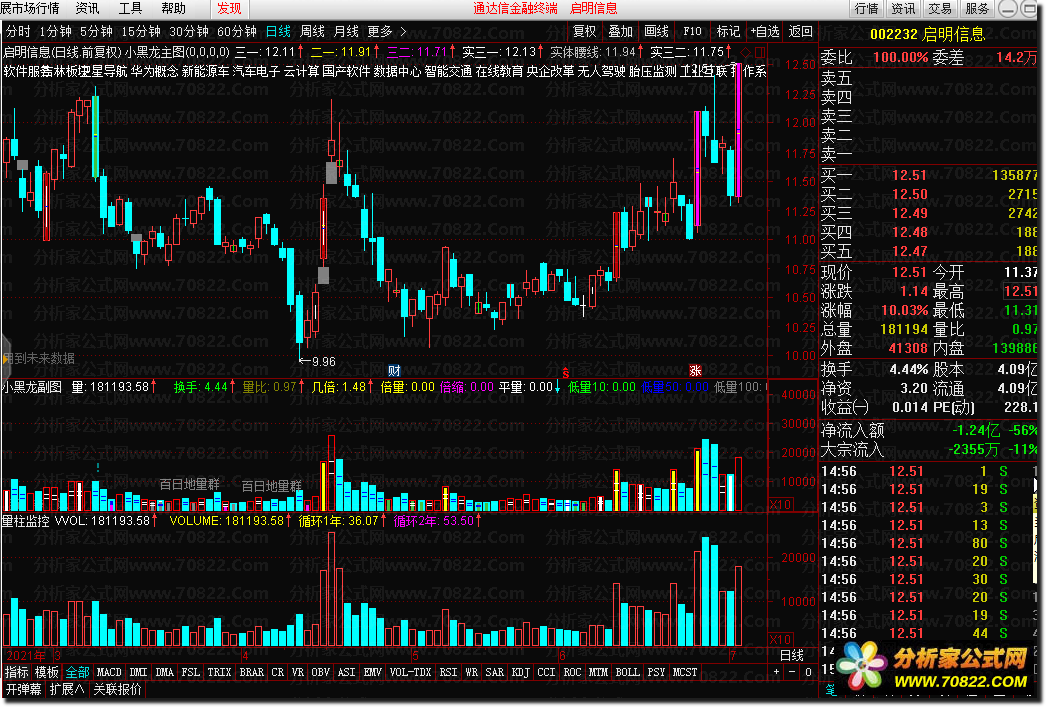Switch to the 分时 chart
Viewport: 1047px width, 707px height.
coord(18,31)
